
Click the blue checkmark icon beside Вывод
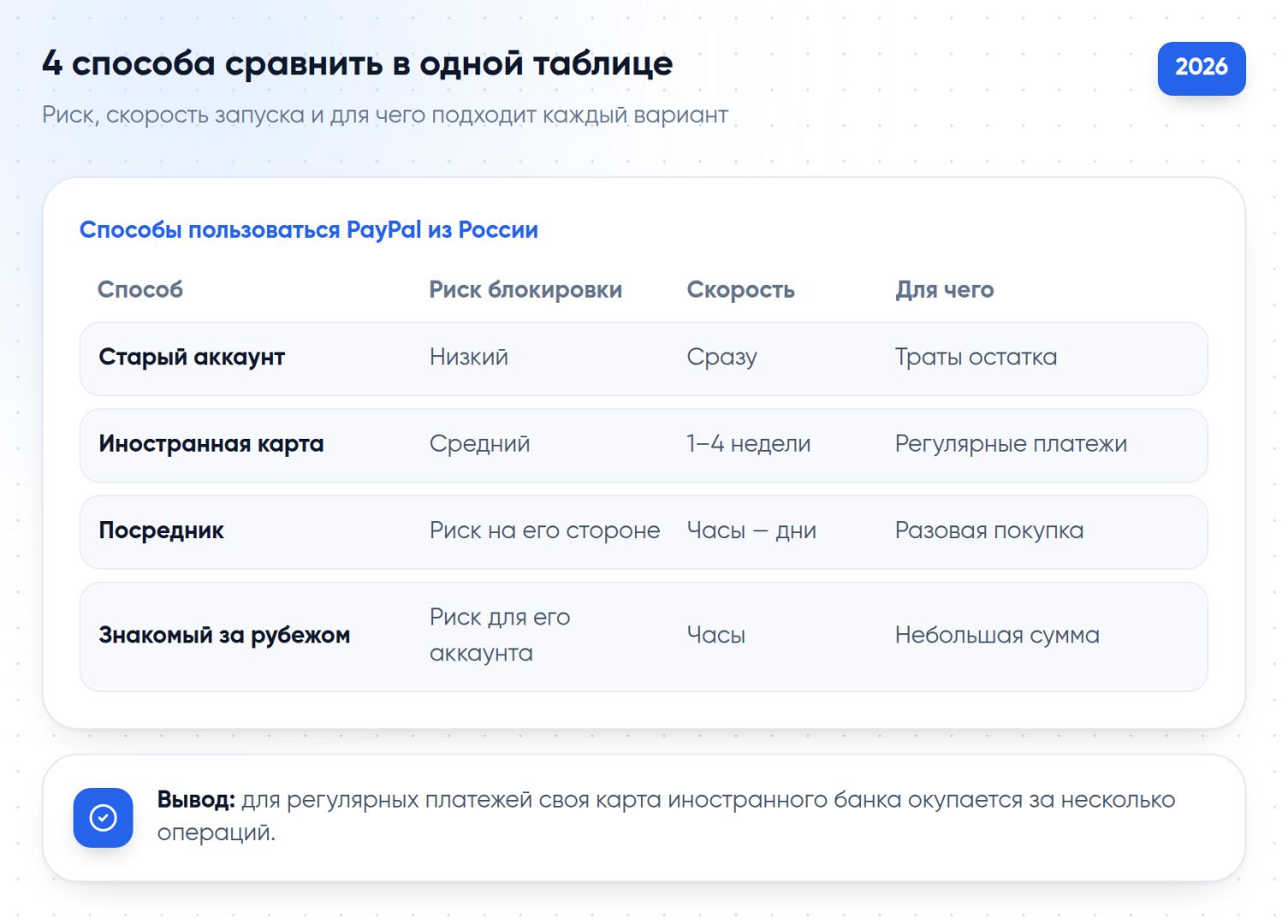pos(103,818)
